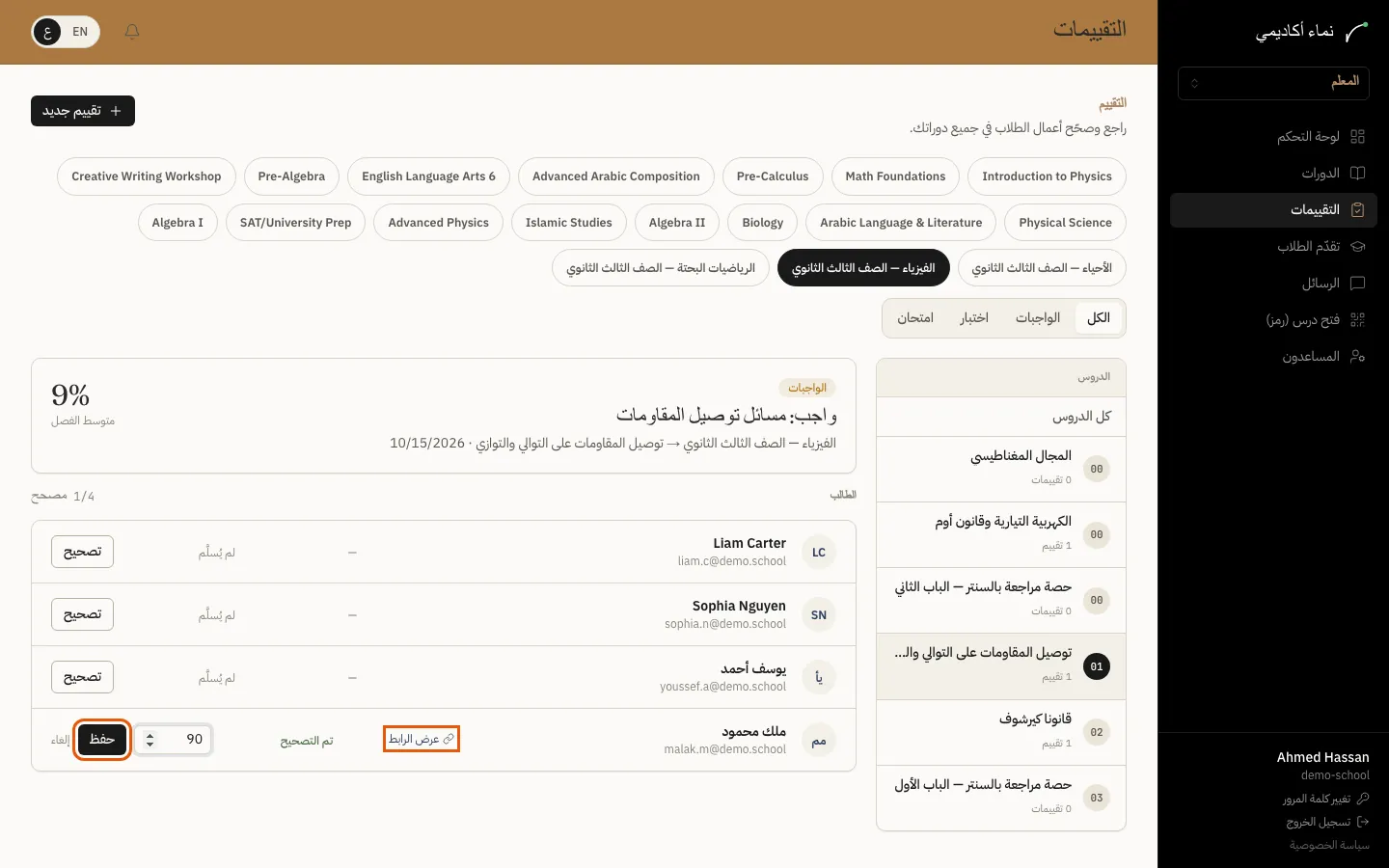Open تقدّم الطلاب student progress
Viewport: 1389px width, 868px height.
(x=1273, y=247)
